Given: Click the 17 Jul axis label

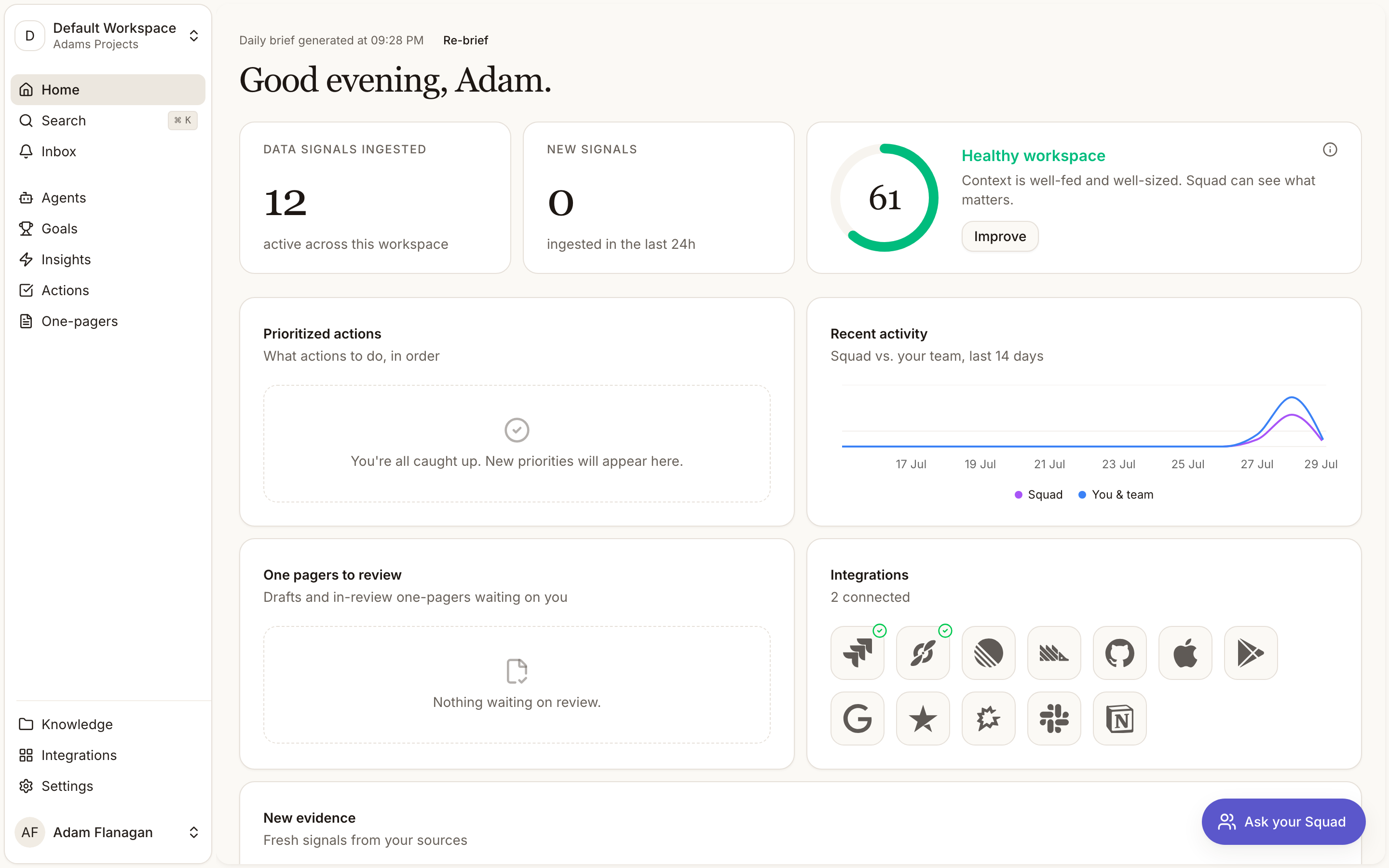Looking at the screenshot, I should 911,464.
